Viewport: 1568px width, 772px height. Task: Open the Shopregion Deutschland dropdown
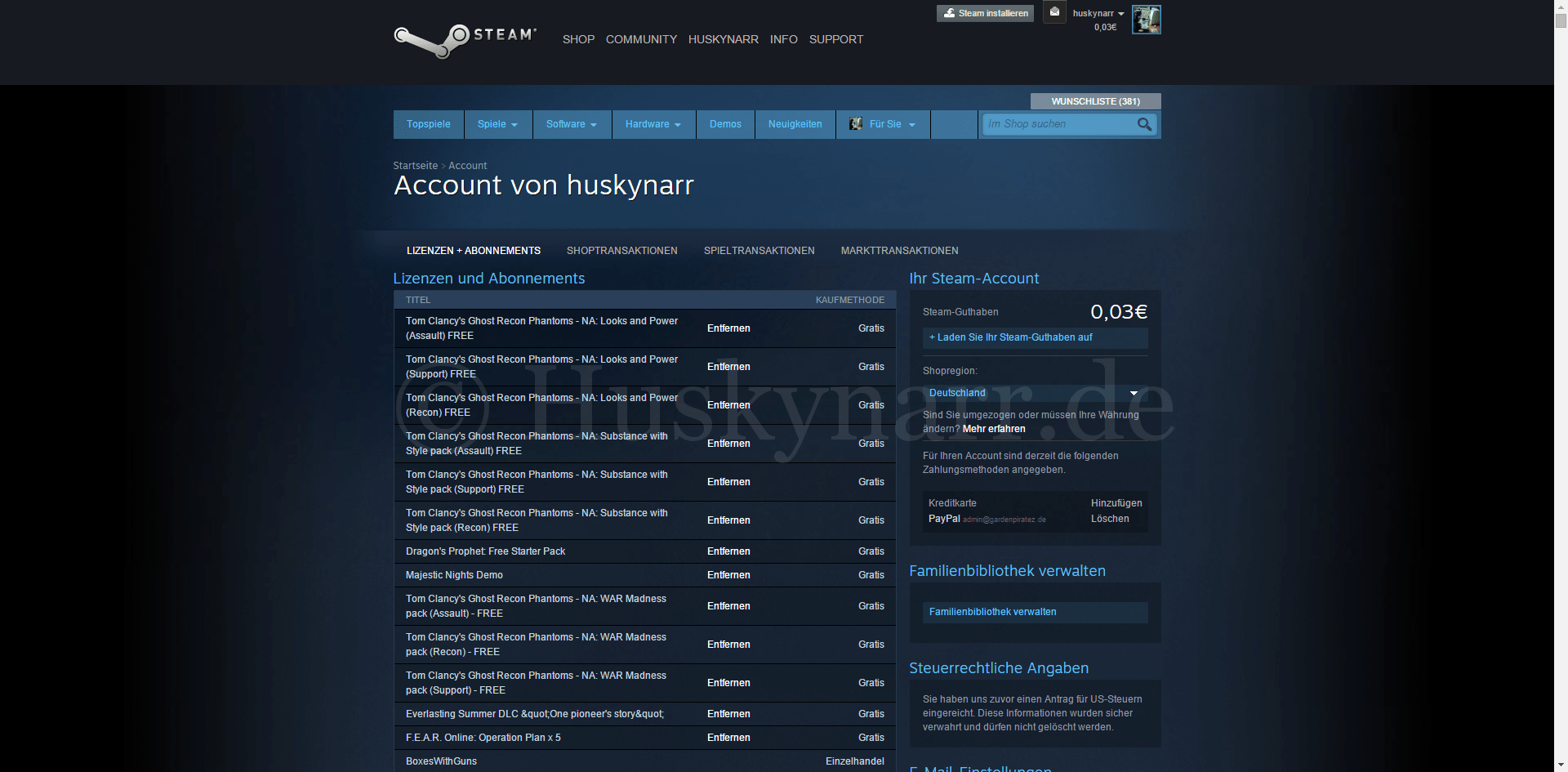pos(1035,393)
